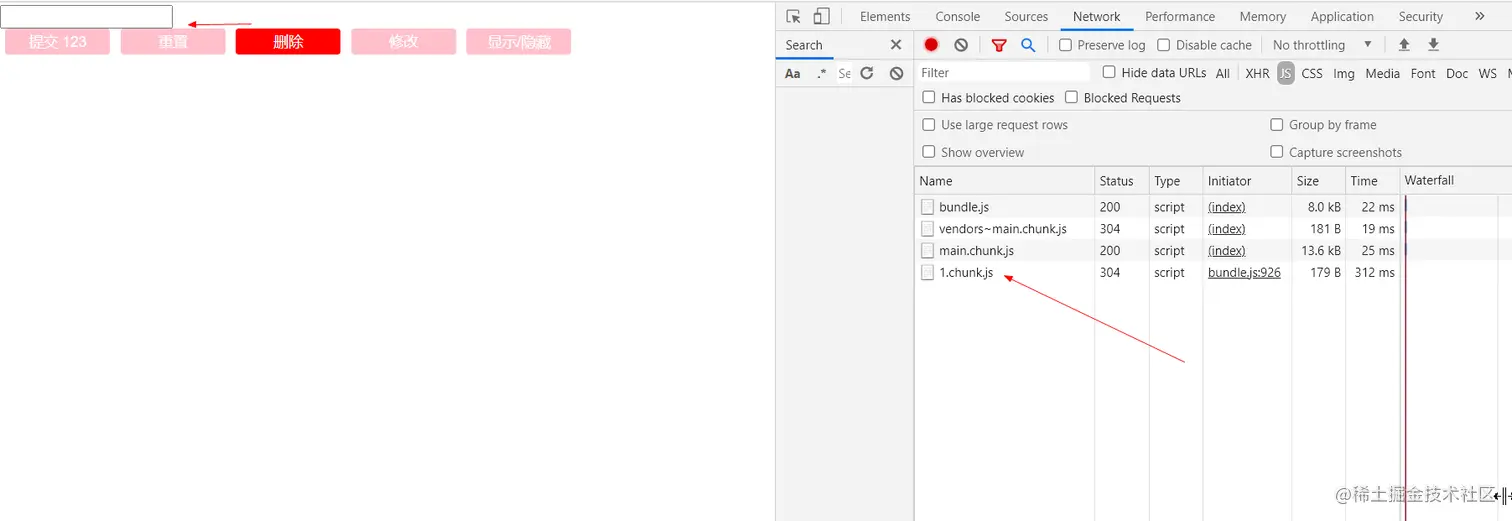Click the red record network log button
Screen dimensions: 1512x521
[931, 45]
